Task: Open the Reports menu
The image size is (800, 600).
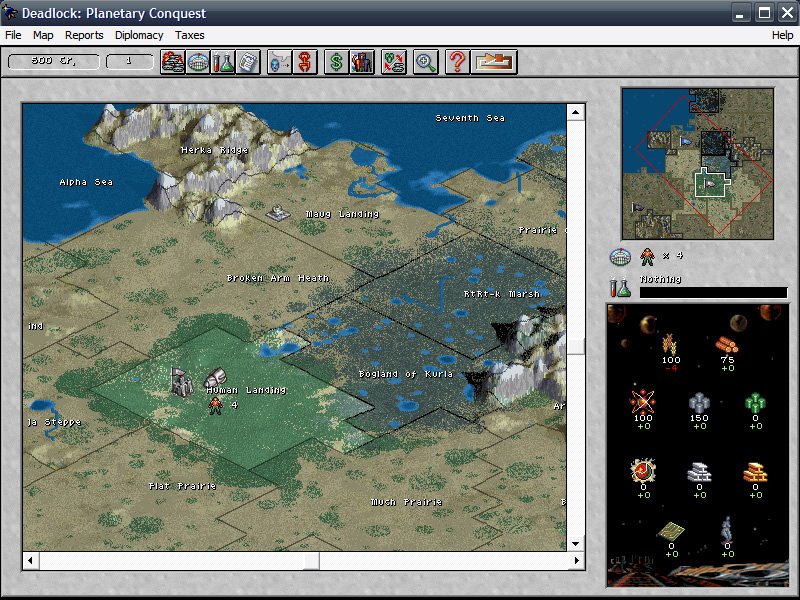Action: point(84,35)
